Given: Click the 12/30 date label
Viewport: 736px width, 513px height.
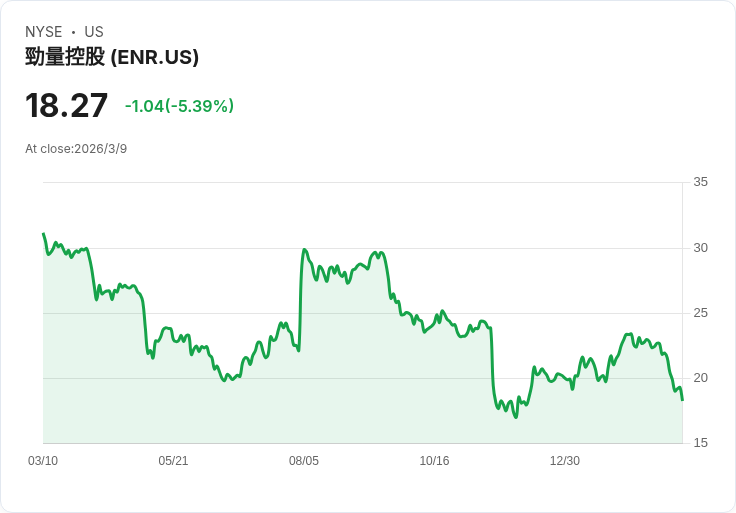Looking at the screenshot, I should coord(565,461).
